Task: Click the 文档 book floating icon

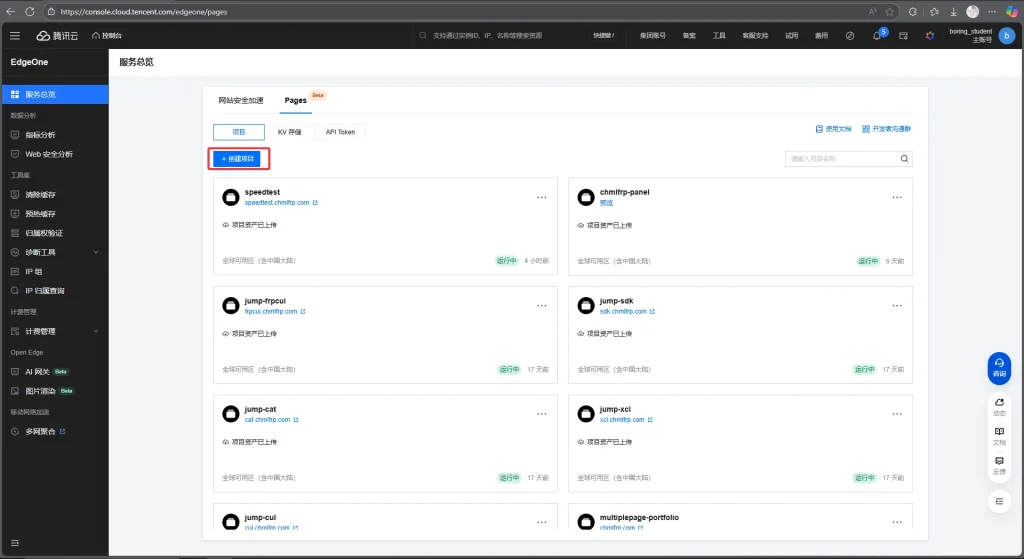Action: 999,436
